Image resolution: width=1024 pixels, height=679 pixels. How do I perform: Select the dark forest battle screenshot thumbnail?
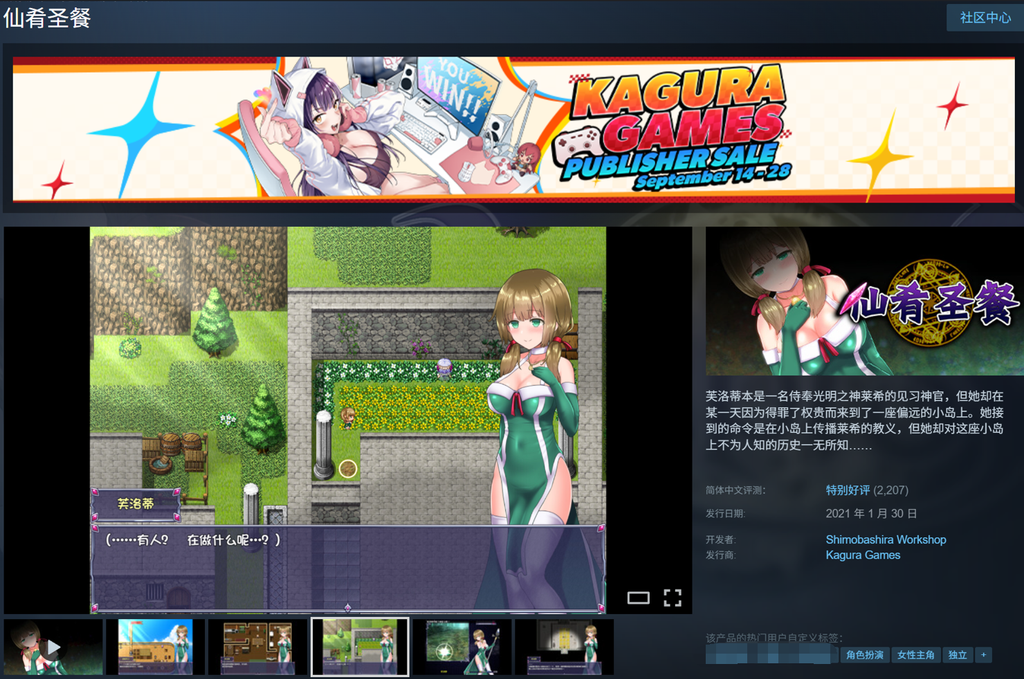pos(462,647)
